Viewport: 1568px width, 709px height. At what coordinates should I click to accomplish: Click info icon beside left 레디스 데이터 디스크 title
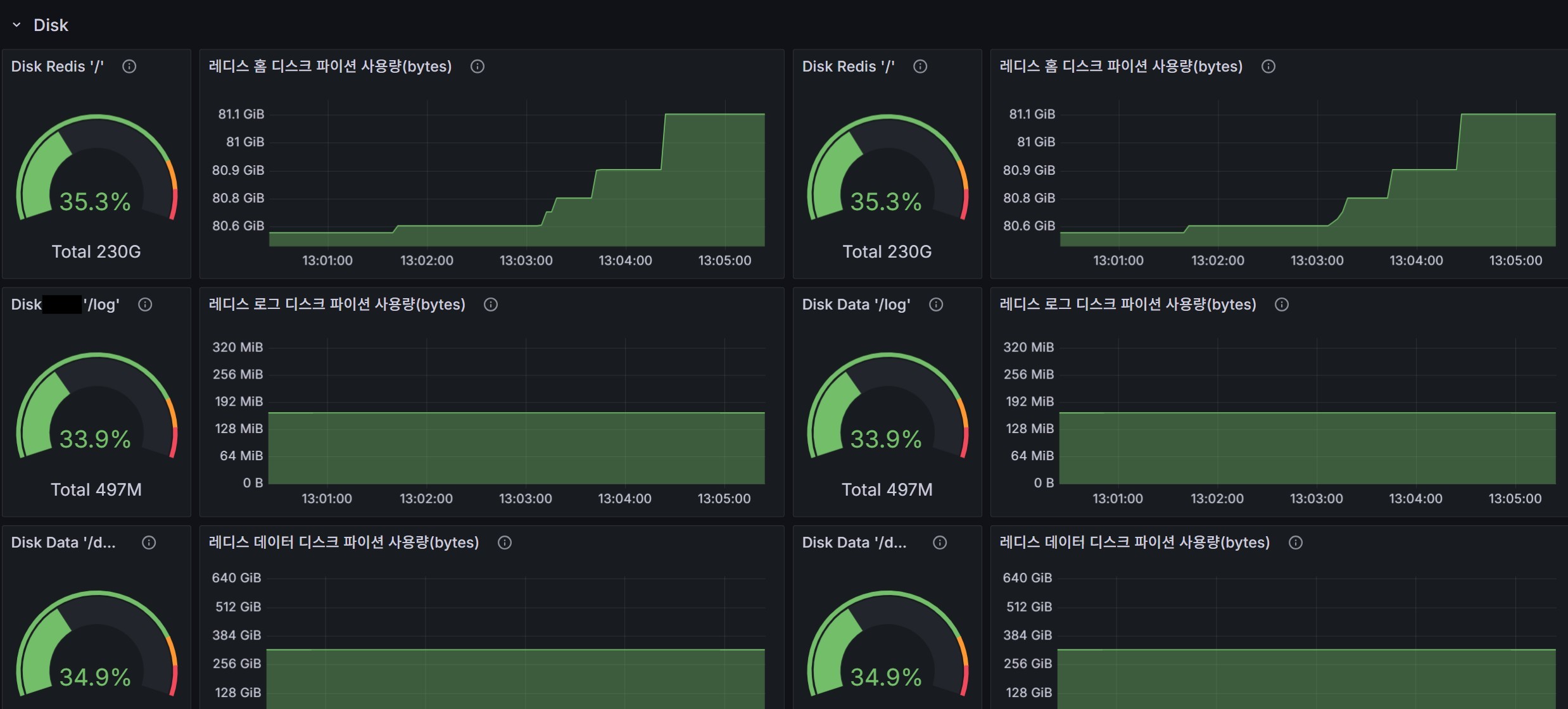(505, 543)
